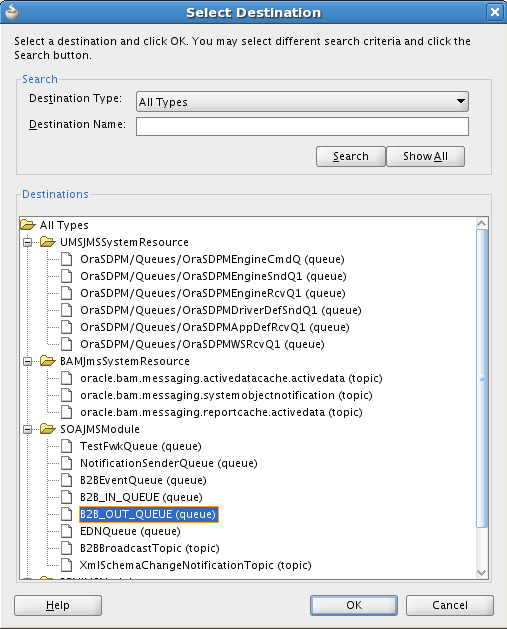Click file icon of OraSDPMEngineSndQ1 queue
The width and height of the screenshot is (507, 629).
coord(67,276)
